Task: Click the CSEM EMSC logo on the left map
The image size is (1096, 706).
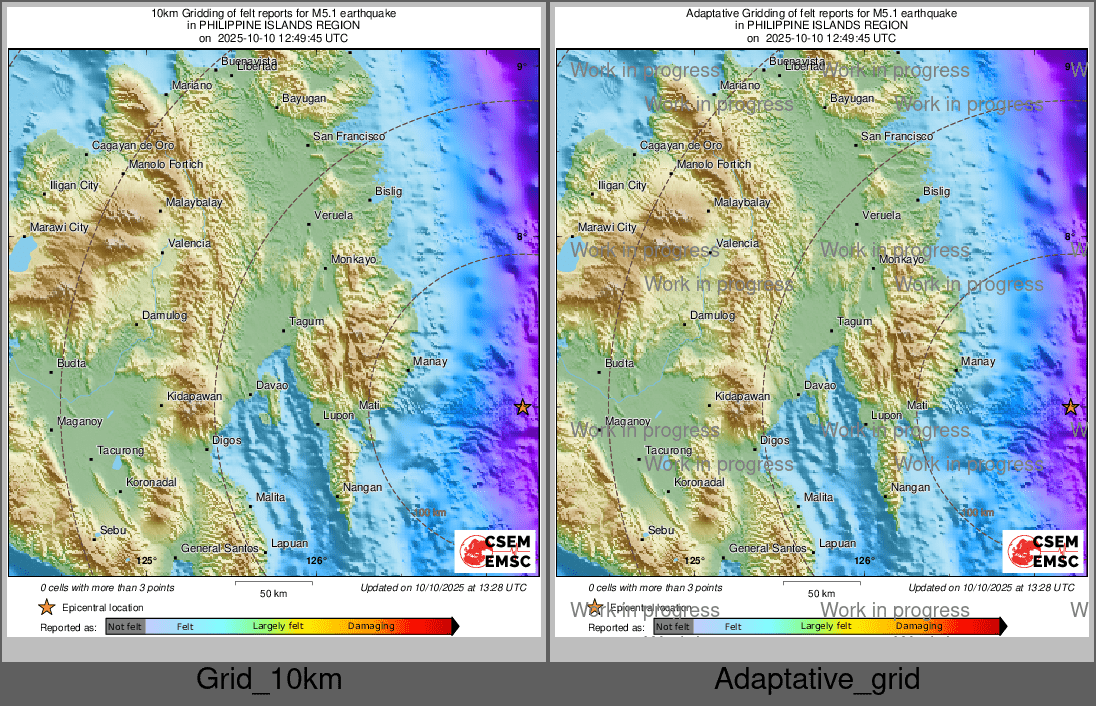Action: click(x=494, y=552)
